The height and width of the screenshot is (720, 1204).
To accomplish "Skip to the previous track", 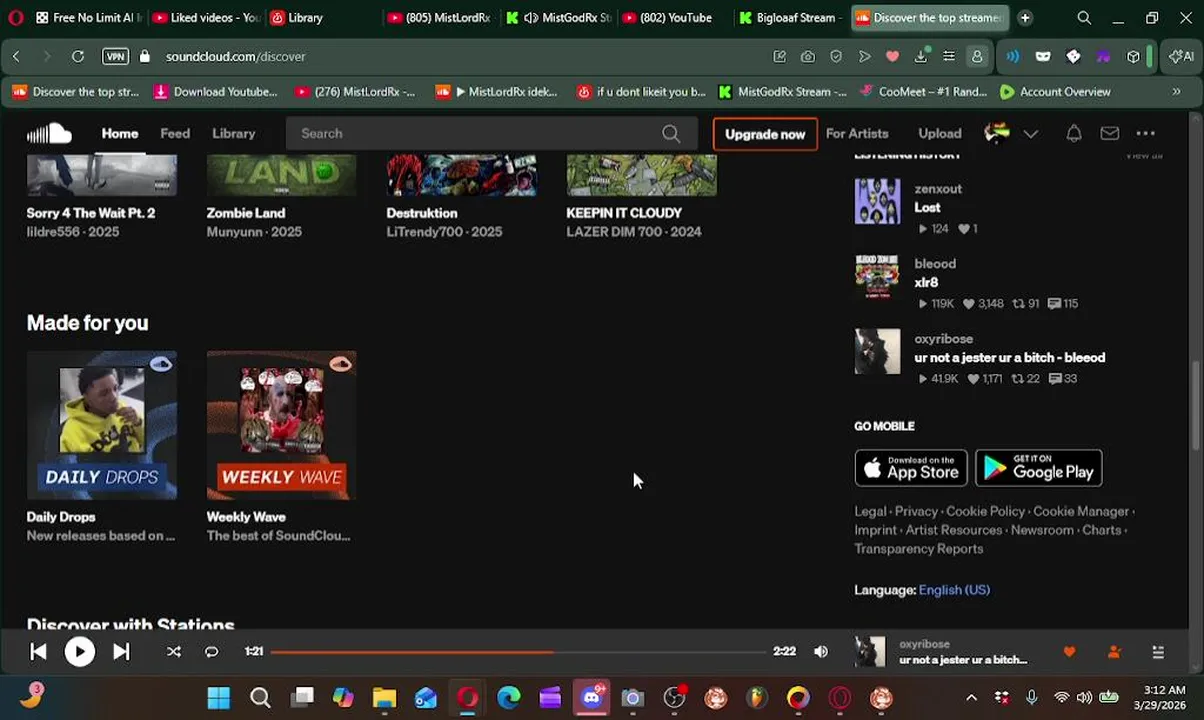I will (x=38, y=652).
